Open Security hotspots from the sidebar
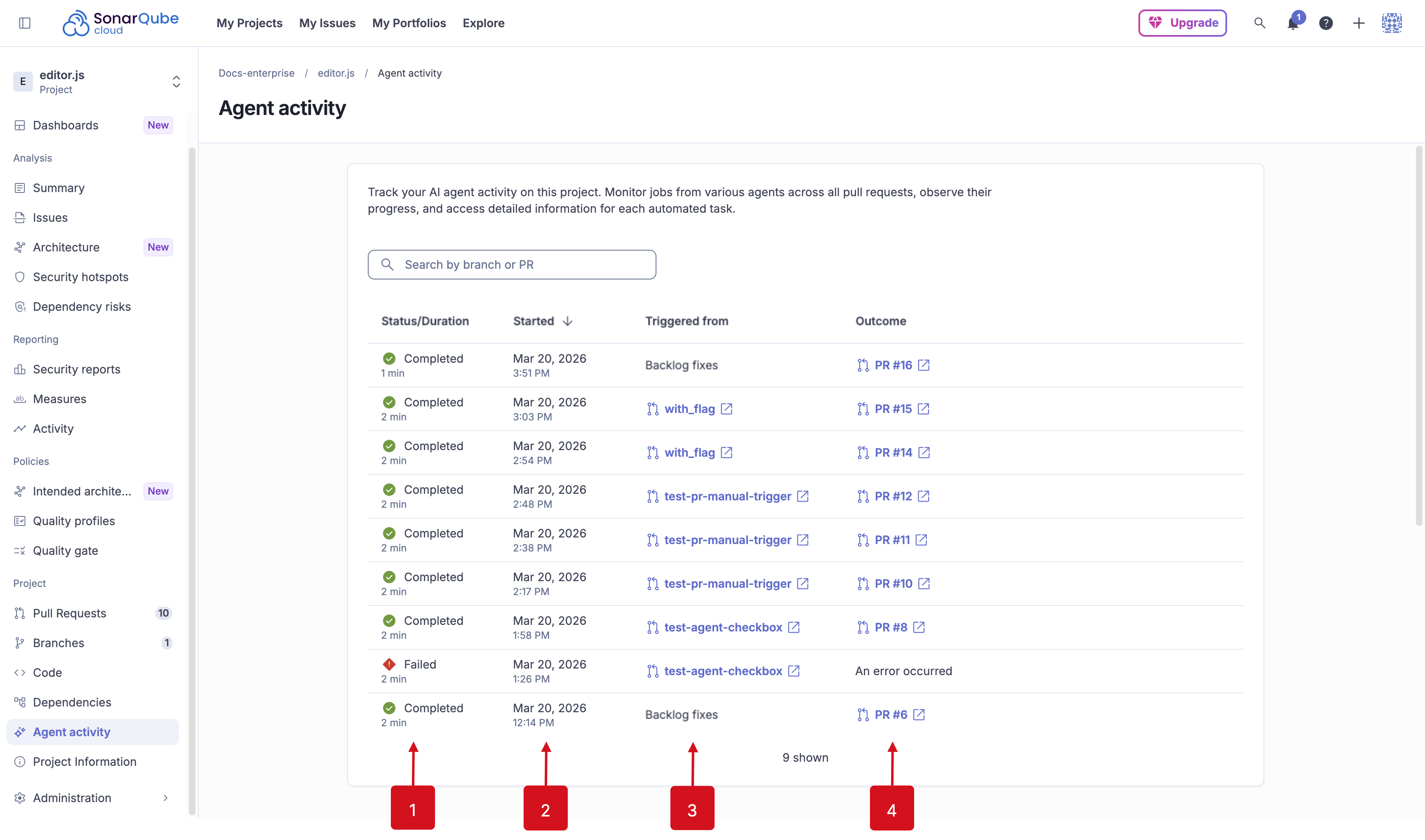Viewport: 1425px width, 840px height. tap(80, 277)
